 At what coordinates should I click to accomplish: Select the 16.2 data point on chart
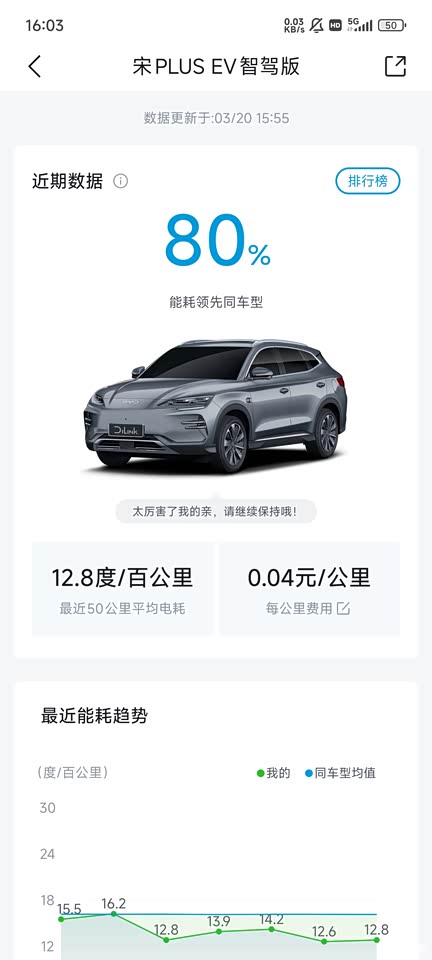click(x=114, y=913)
